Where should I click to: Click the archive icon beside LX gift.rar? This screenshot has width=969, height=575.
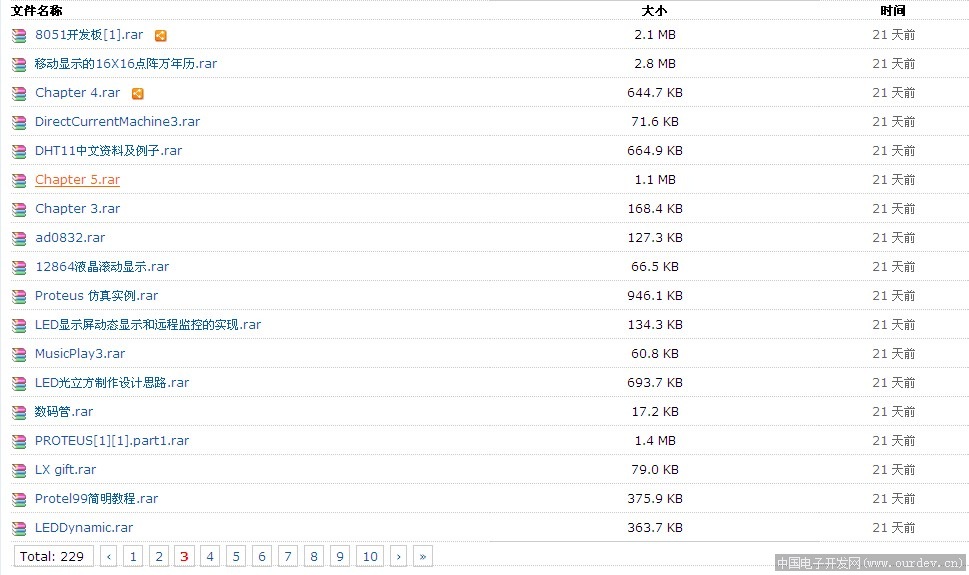tap(19, 471)
